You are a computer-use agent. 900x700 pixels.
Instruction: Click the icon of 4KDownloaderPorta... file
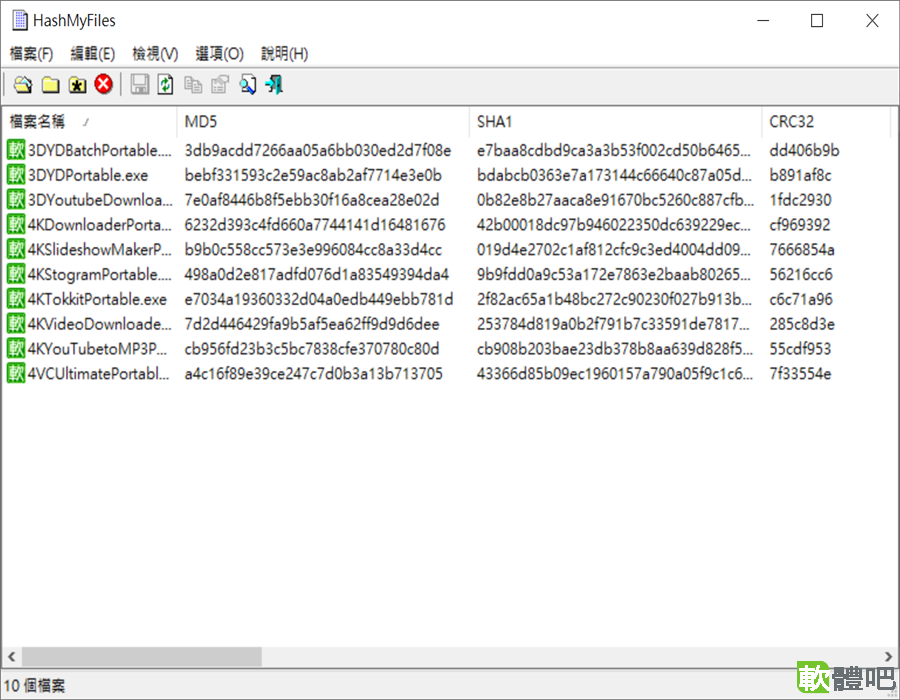(x=16, y=224)
